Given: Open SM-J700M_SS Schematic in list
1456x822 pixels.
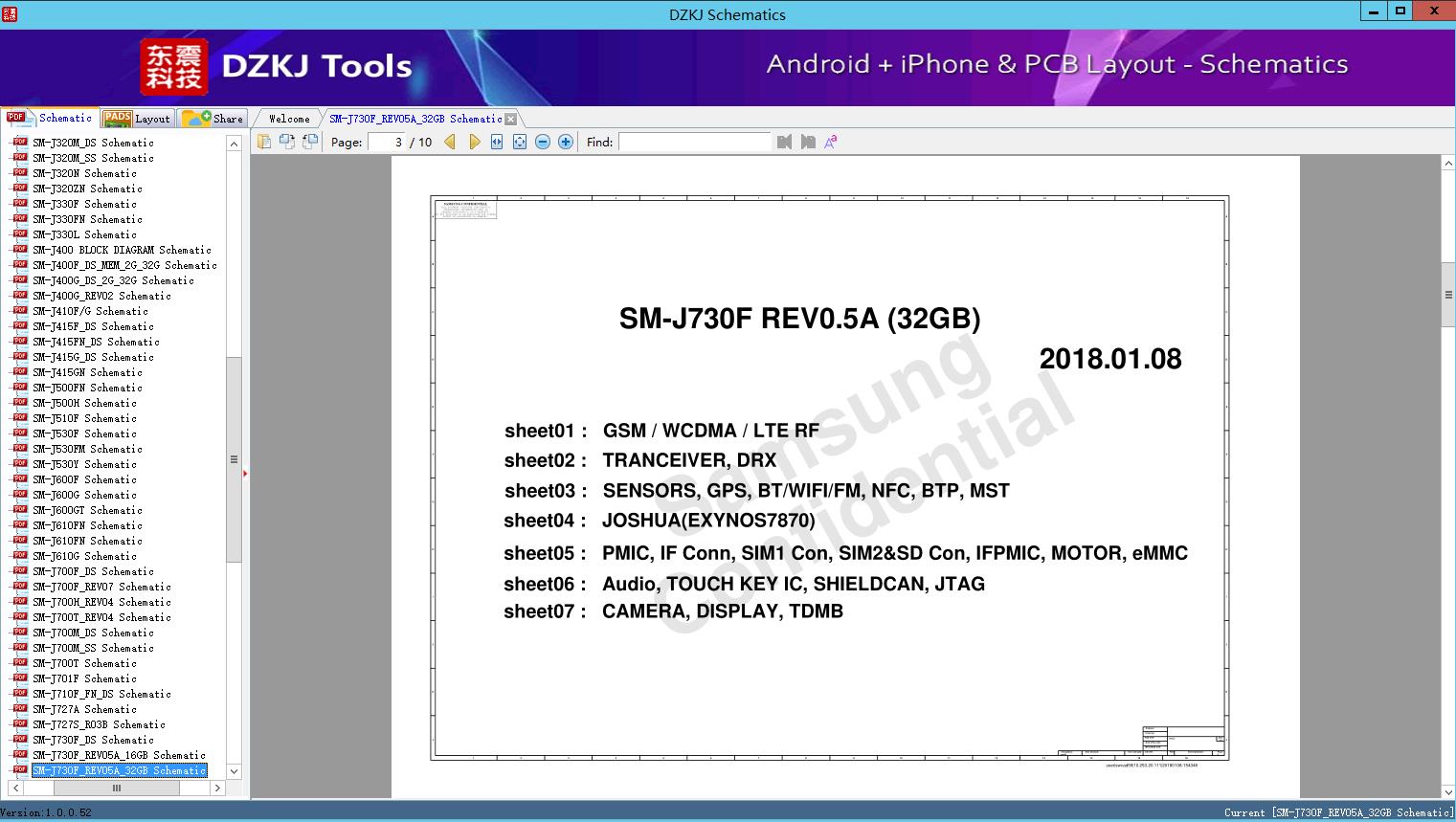Looking at the screenshot, I should (93, 648).
